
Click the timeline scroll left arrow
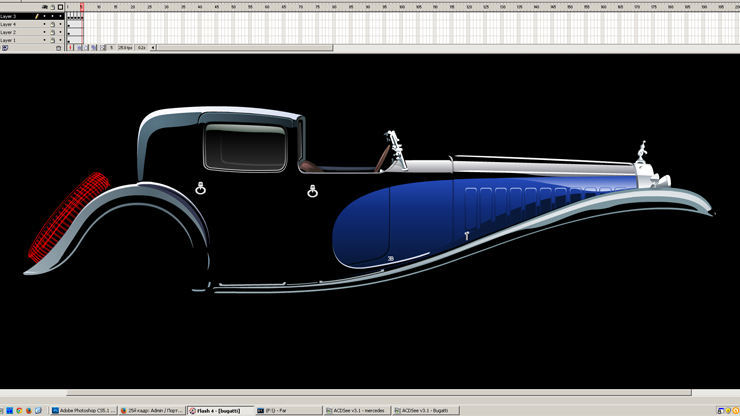tap(153, 48)
